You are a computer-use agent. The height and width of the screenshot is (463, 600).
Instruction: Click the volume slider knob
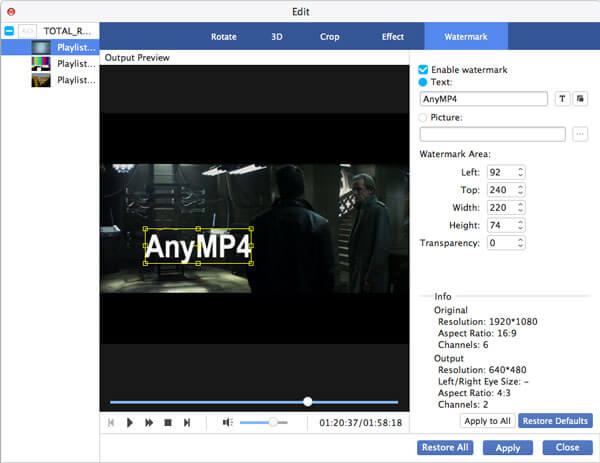pyautogui.click(x=273, y=422)
